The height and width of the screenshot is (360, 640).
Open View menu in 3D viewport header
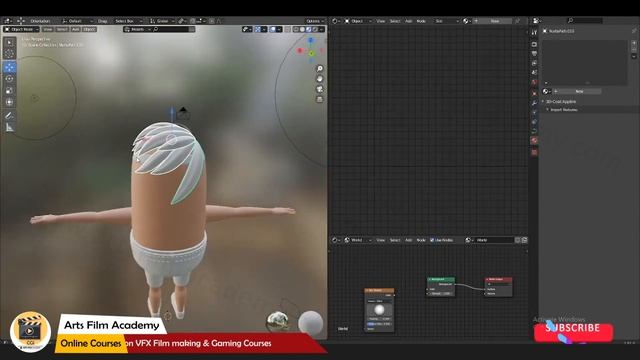click(48, 29)
